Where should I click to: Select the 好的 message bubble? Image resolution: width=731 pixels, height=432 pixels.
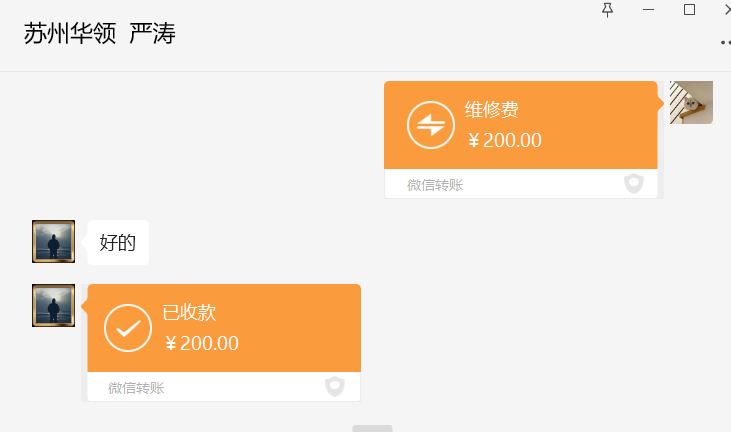click(118, 242)
